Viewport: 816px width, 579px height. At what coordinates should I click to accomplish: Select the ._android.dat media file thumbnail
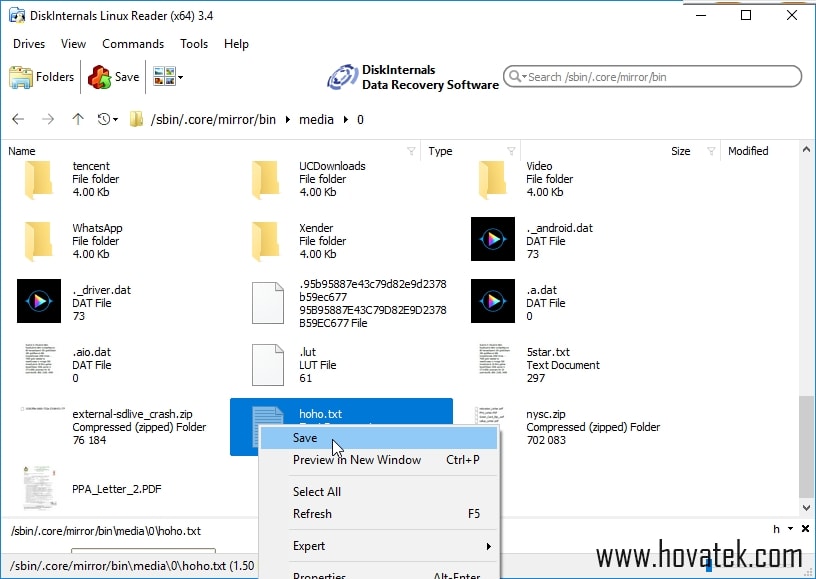(492, 240)
